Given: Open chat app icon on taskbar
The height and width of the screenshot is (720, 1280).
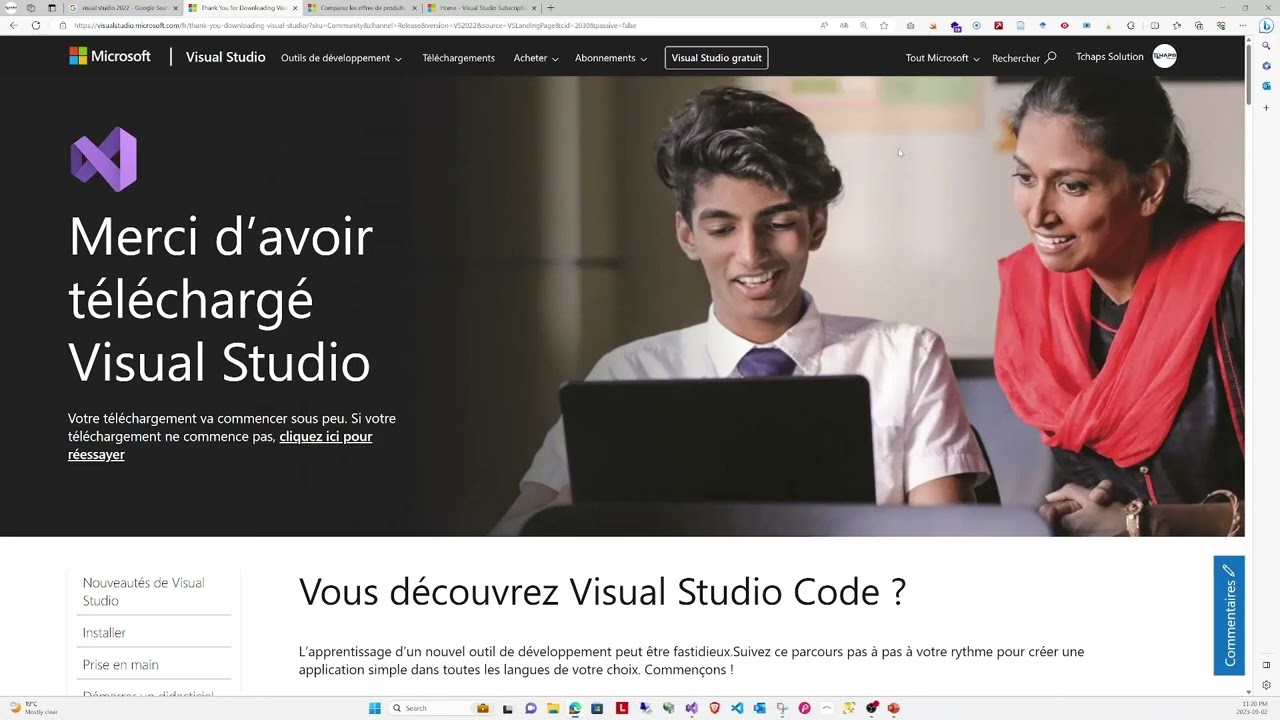Looking at the screenshot, I should click(x=531, y=708).
